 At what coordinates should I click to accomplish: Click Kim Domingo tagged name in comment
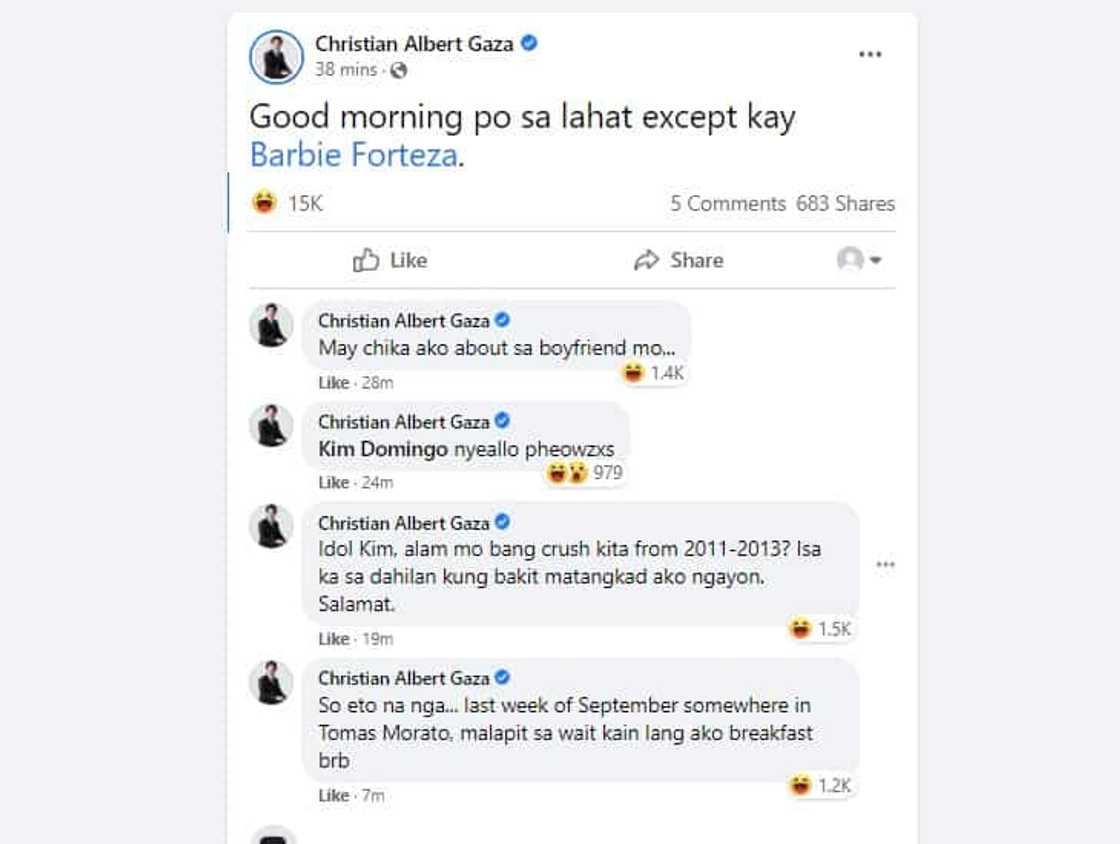pyautogui.click(x=383, y=449)
